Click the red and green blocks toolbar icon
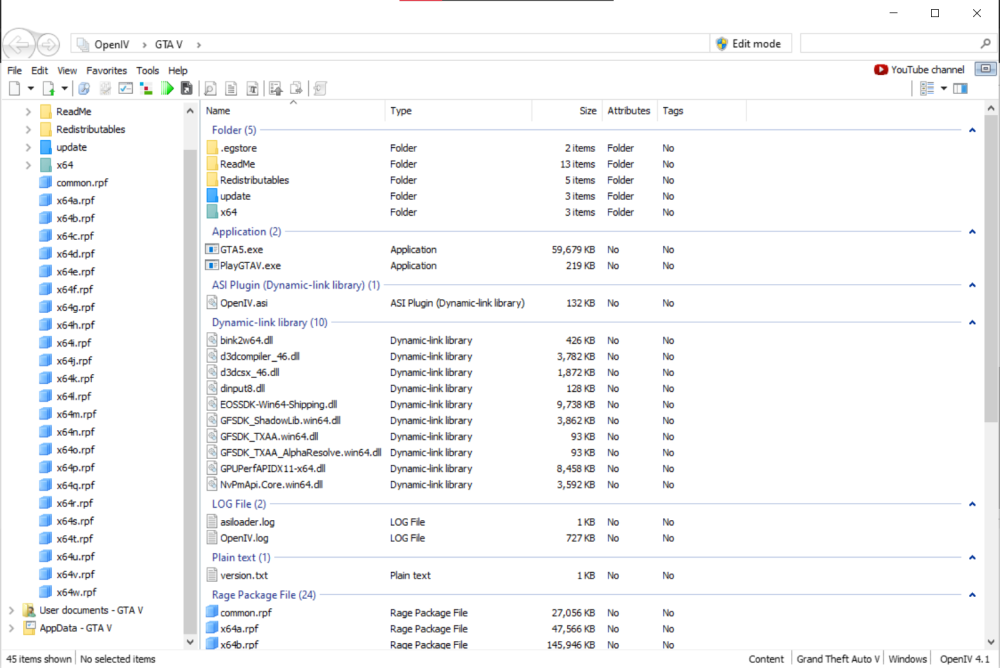The height and width of the screenshot is (668, 1000). (146, 89)
